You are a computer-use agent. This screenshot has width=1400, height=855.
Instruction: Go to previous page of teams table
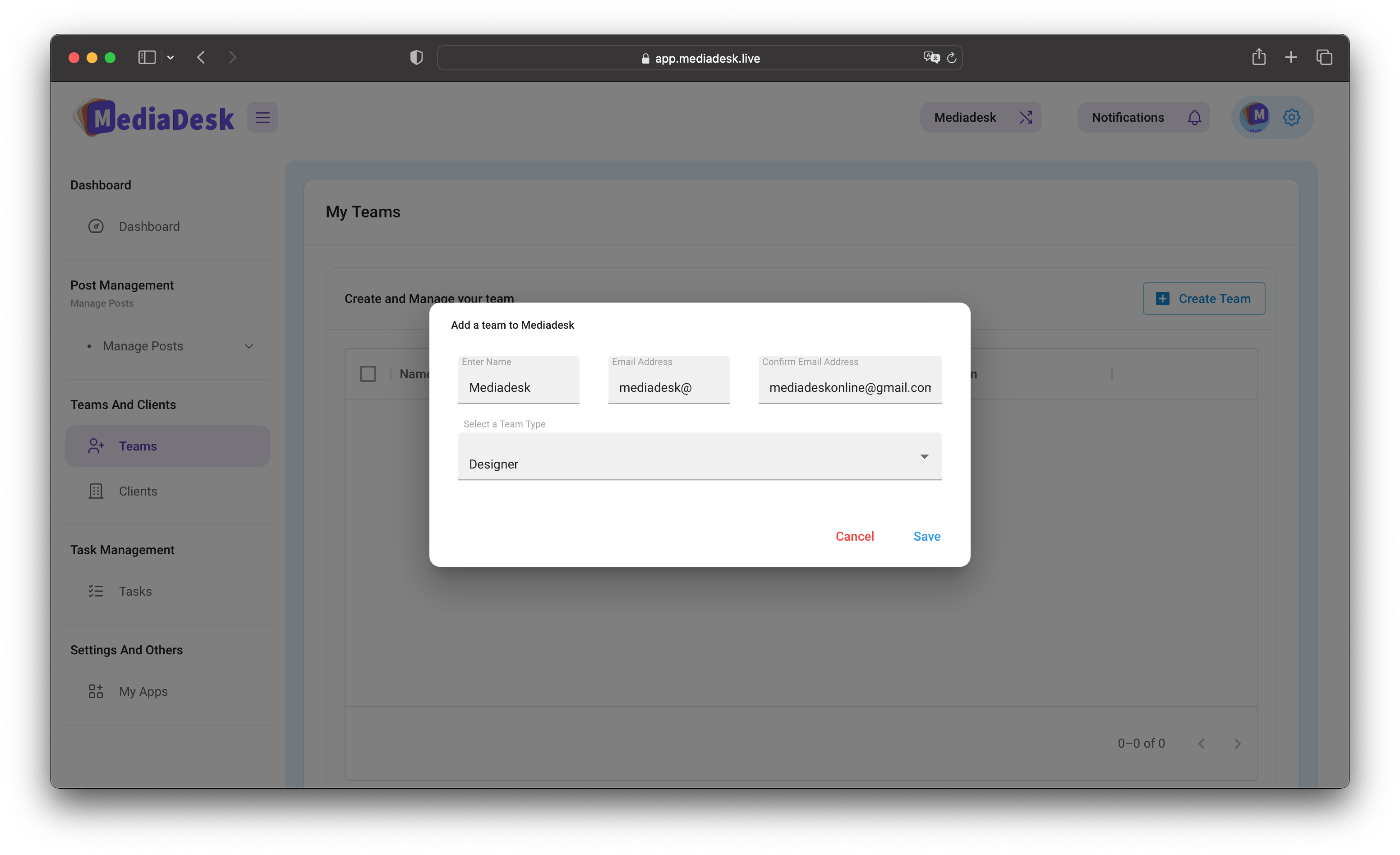pos(1201,743)
